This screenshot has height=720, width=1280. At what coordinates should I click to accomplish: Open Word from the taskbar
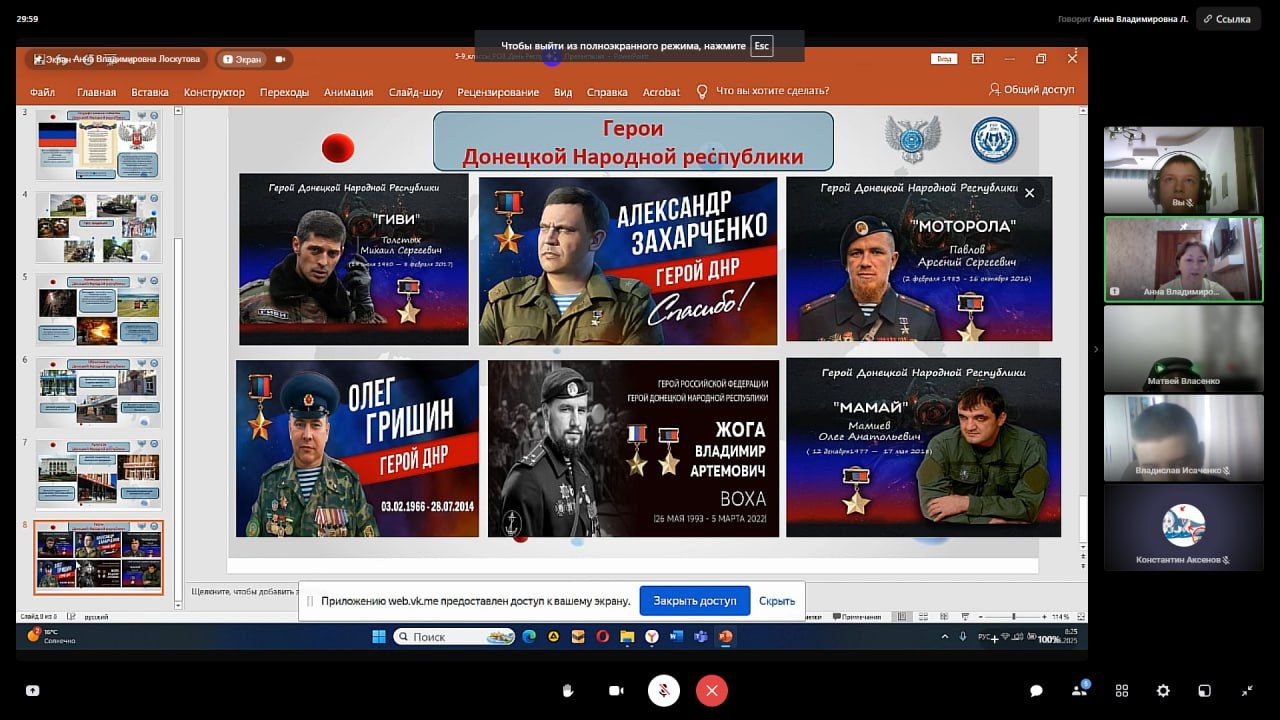[x=676, y=636]
